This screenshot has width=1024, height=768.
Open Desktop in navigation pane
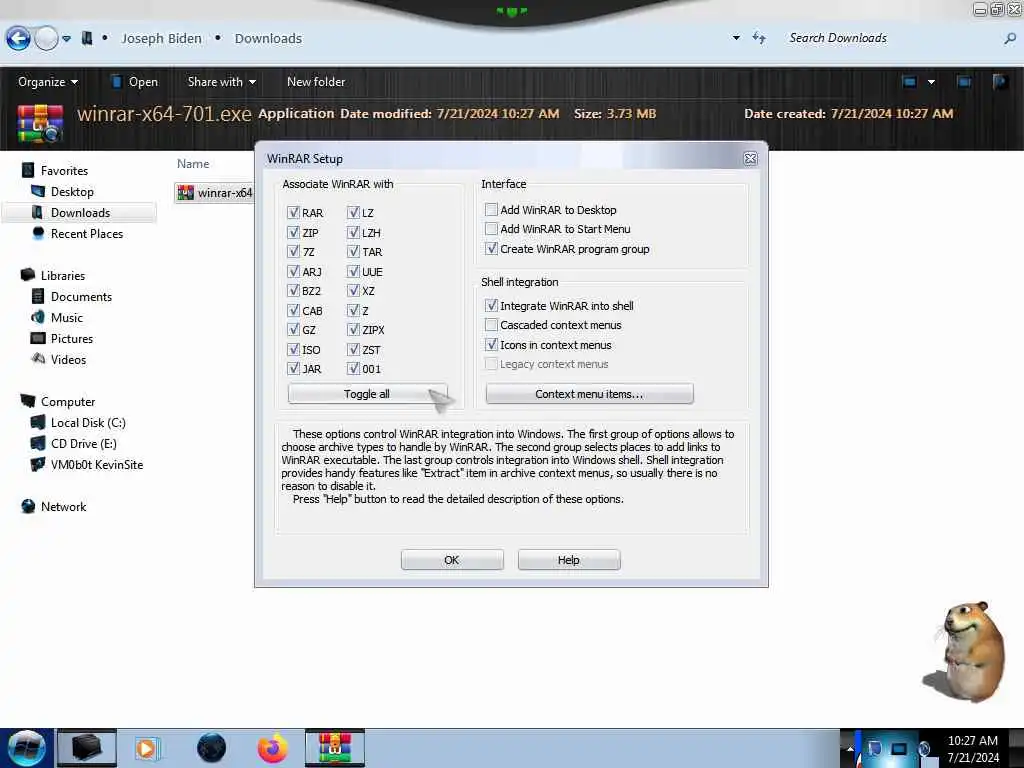click(x=72, y=191)
